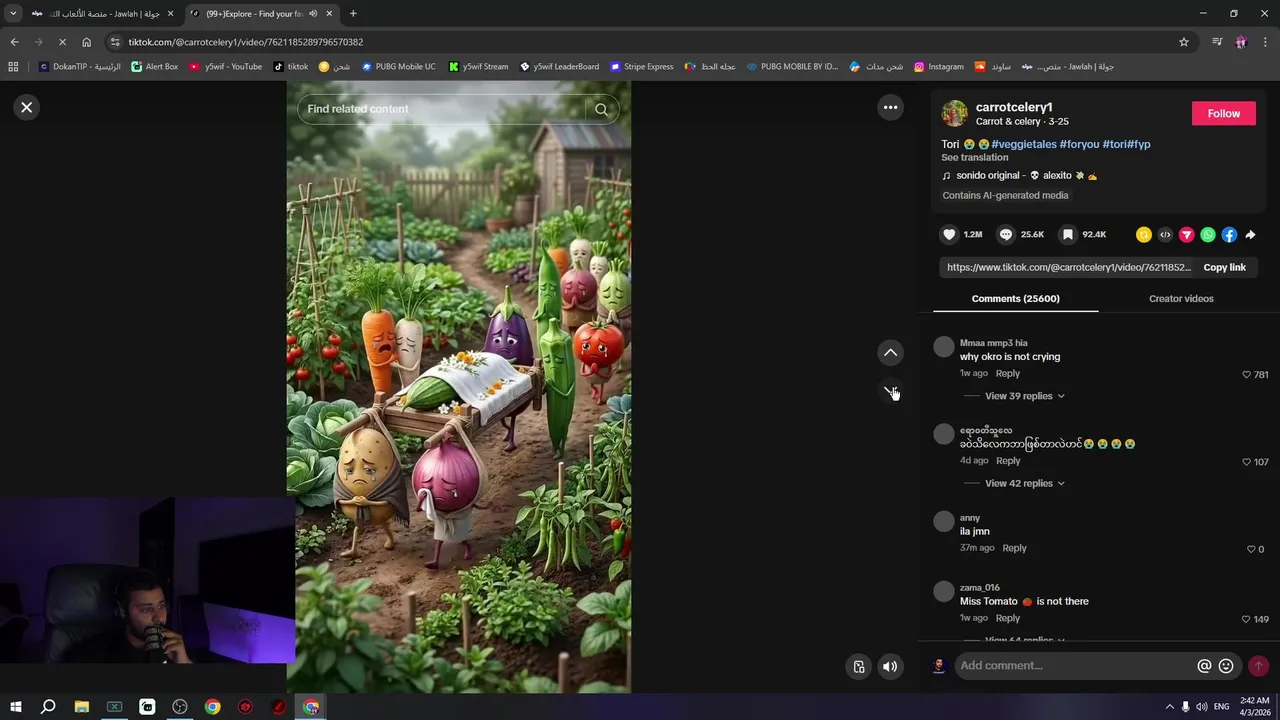This screenshot has height=720, width=1280.
Task: Open the PUBG Mobile UC bookmark
Action: (398, 67)
